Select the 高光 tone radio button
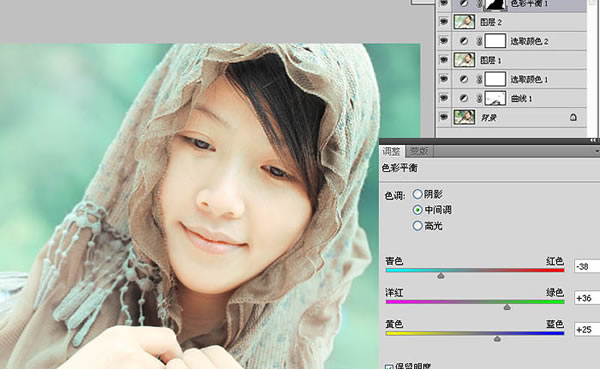Viewport: 600px width, 369px height. pyautogui.click(x=417, y=225)
